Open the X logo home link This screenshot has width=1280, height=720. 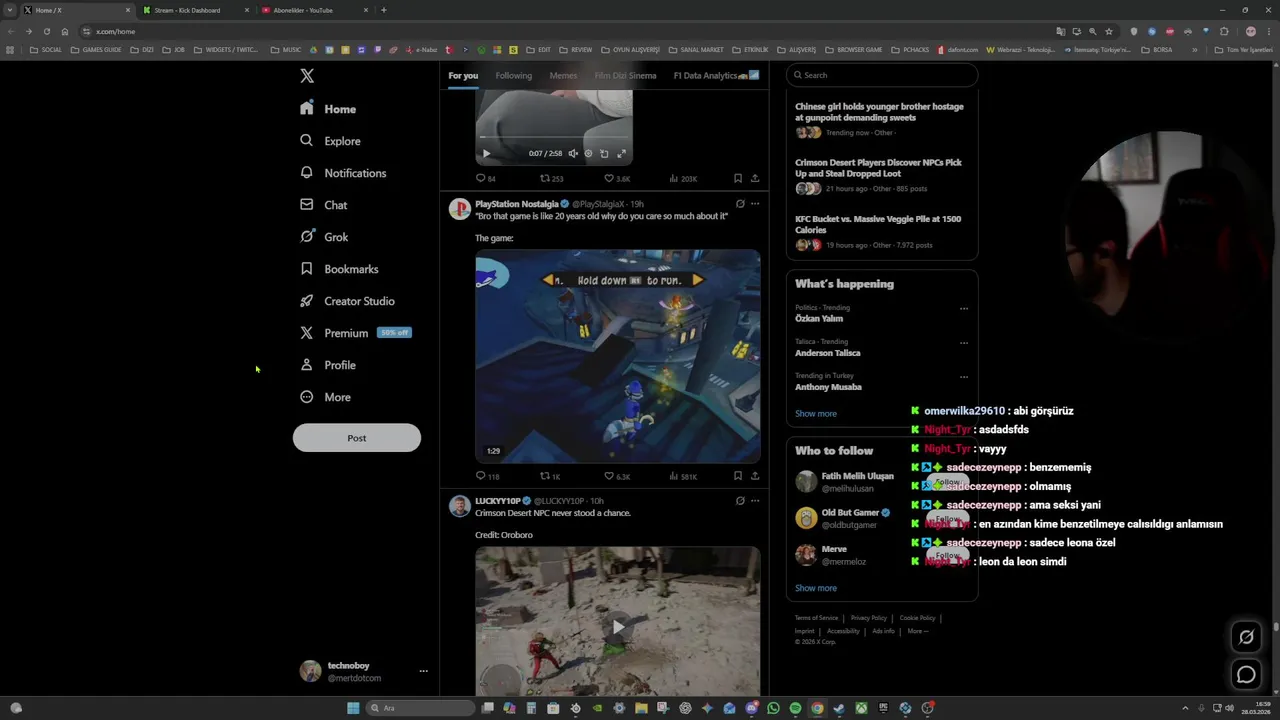[x=307, y=76]
